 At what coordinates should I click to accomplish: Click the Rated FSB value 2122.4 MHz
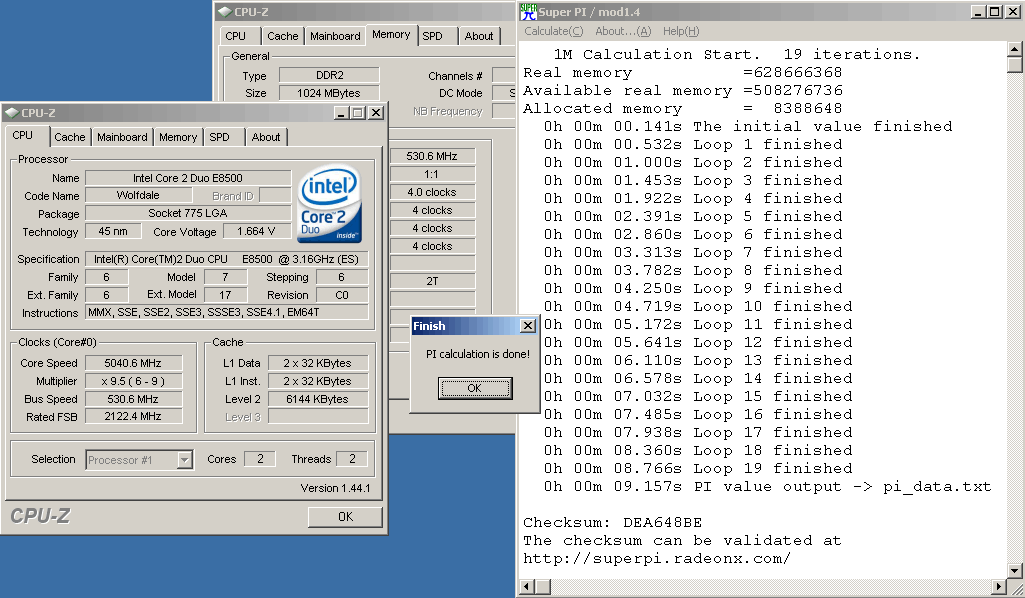[x=133, y=416]
